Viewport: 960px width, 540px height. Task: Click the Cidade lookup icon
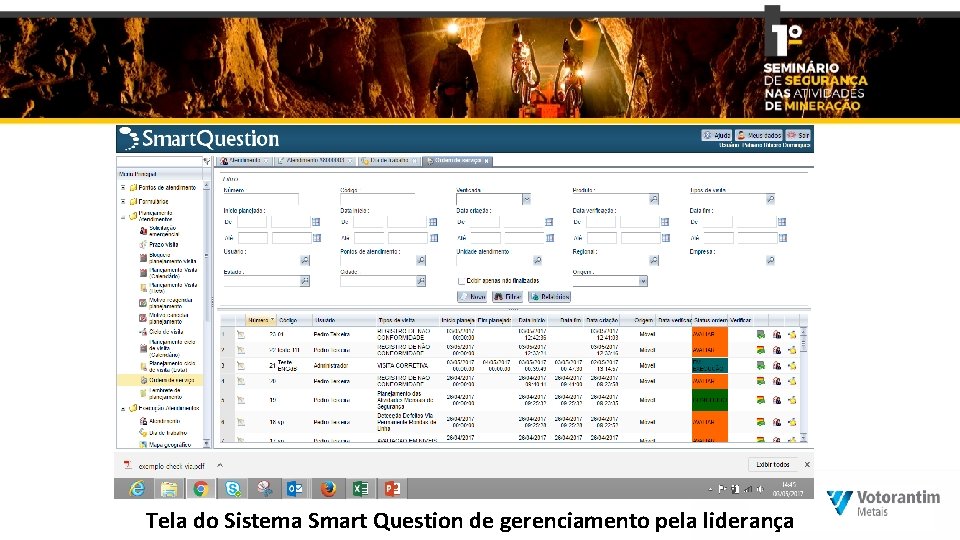[421, 281]
